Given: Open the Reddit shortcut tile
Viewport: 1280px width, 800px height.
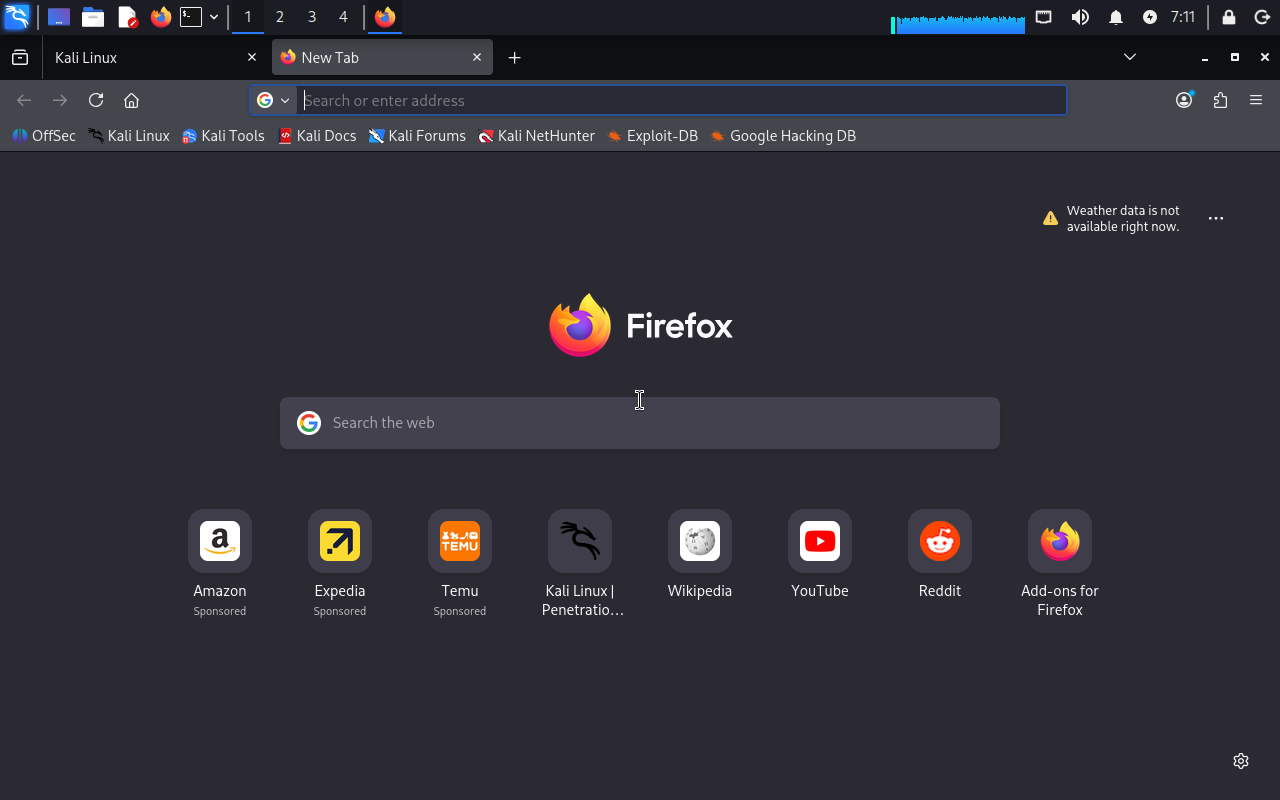Looking at the screenshot, I should (x=939, y=542).
